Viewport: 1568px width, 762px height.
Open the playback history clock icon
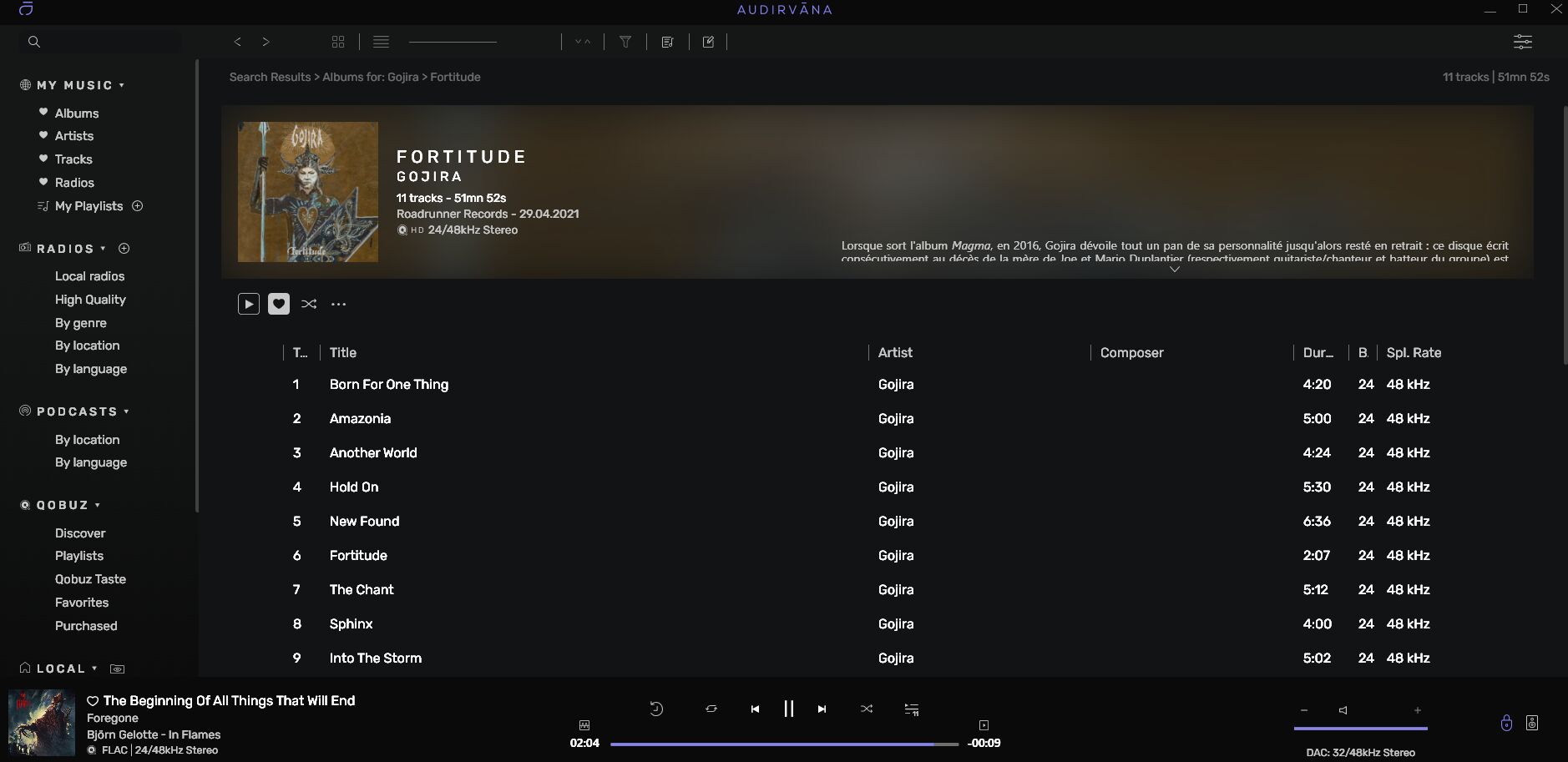click(x=656, y=709)
